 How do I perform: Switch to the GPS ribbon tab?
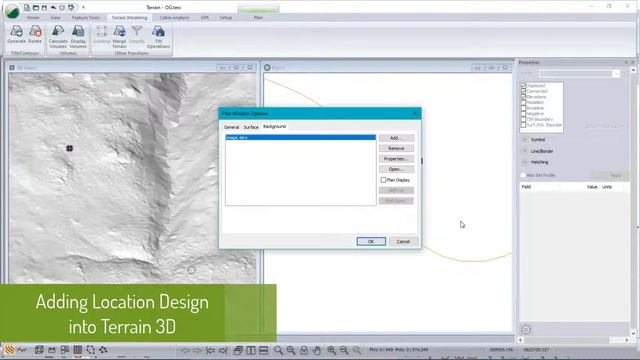coord(205,18)
